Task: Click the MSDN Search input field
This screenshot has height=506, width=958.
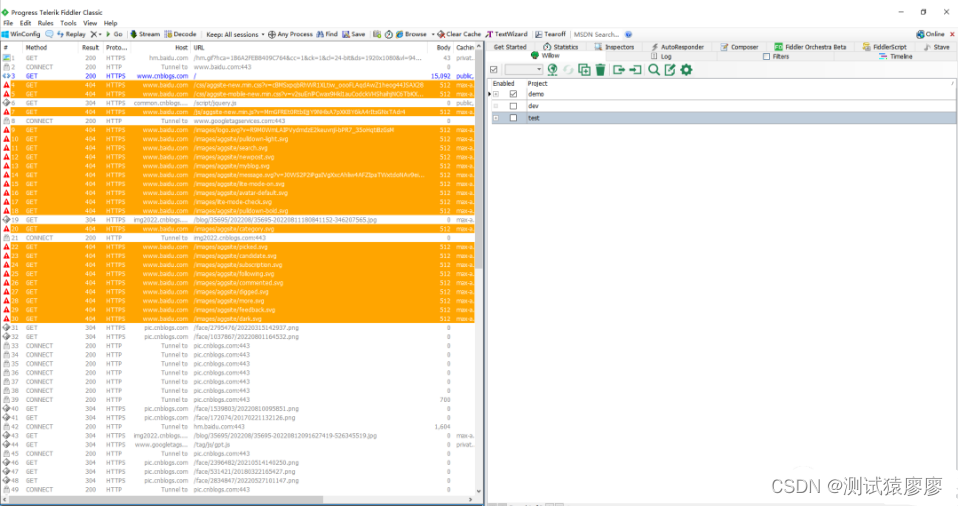Action: pos(596,34)
